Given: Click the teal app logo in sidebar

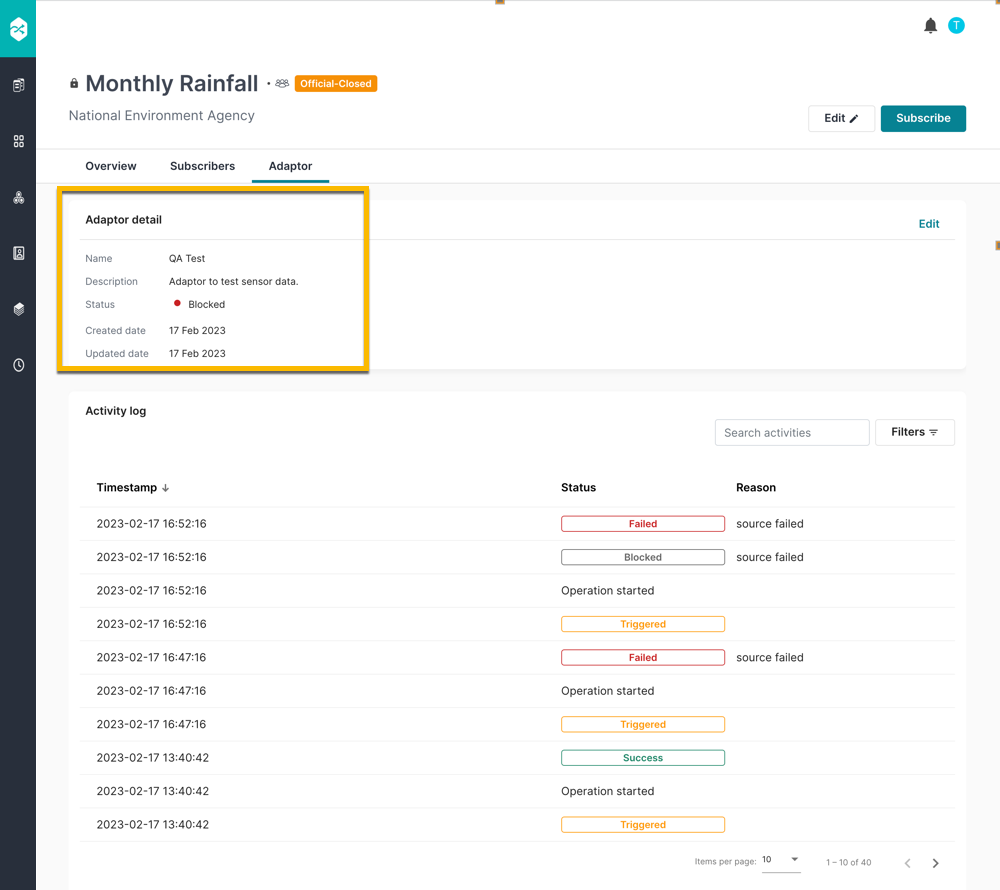Looking at the screenshot, I should [18, 28].
